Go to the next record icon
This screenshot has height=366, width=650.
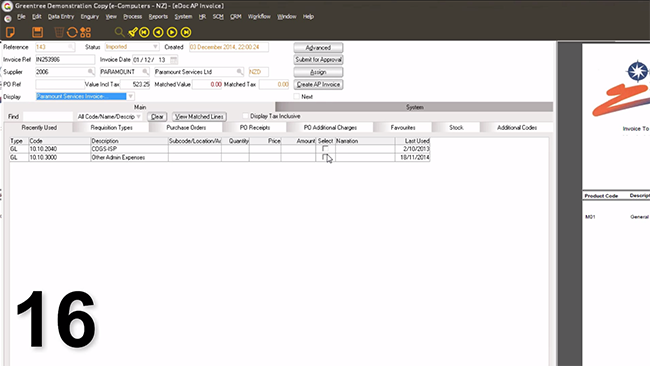172,32
